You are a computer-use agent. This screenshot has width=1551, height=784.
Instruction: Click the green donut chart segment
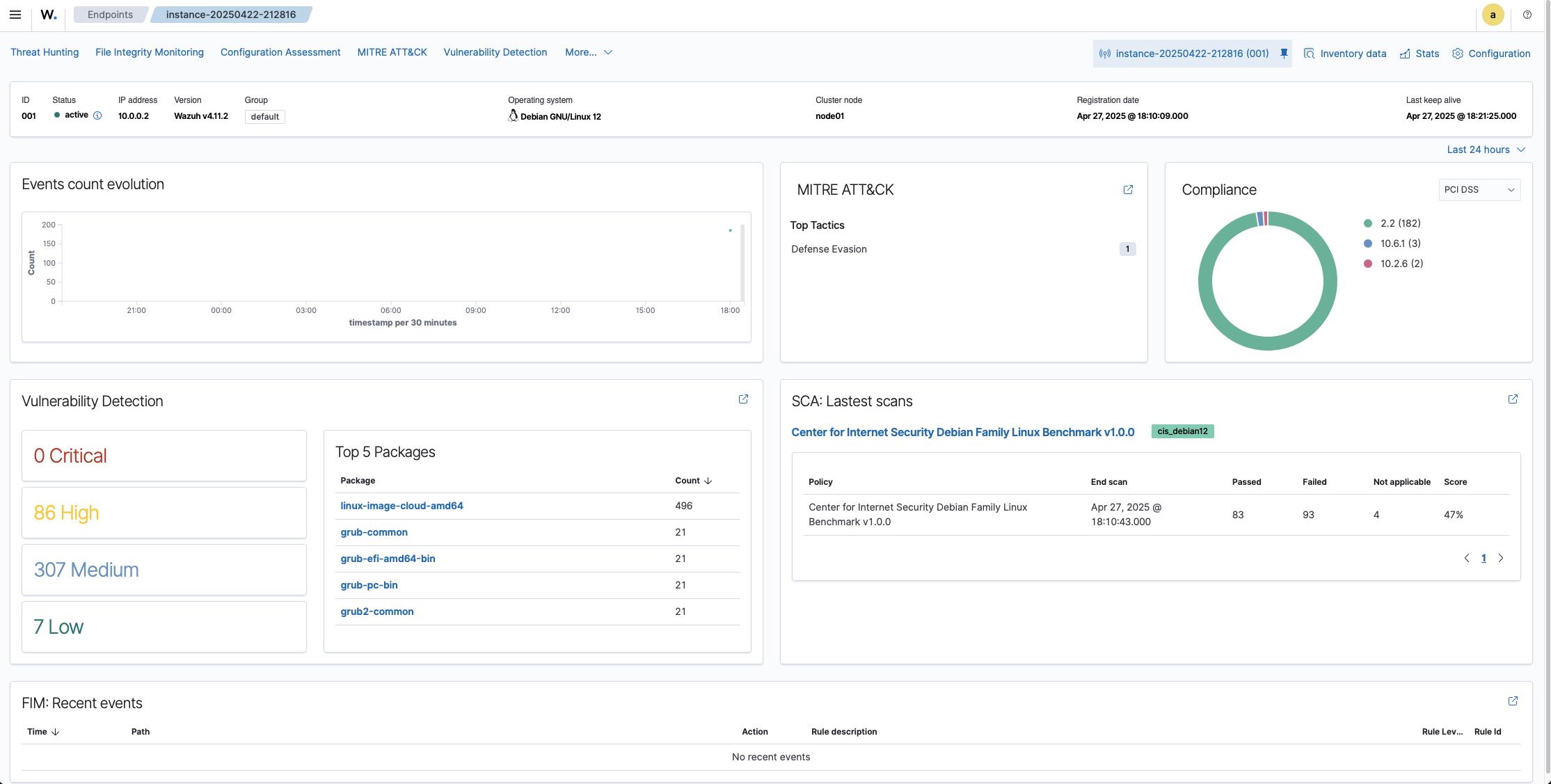(x=1268, y=343)
